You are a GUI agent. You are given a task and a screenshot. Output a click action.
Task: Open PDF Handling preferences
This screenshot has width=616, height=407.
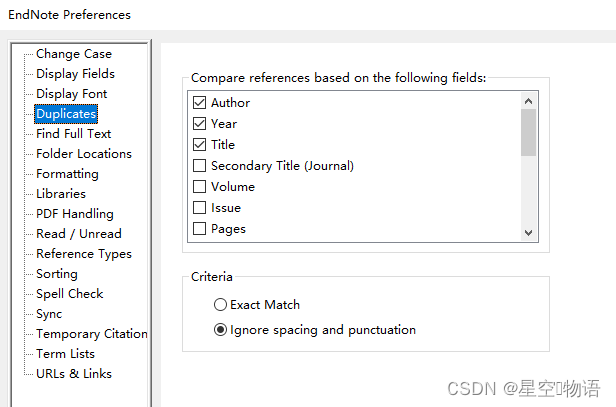(74, 214)
